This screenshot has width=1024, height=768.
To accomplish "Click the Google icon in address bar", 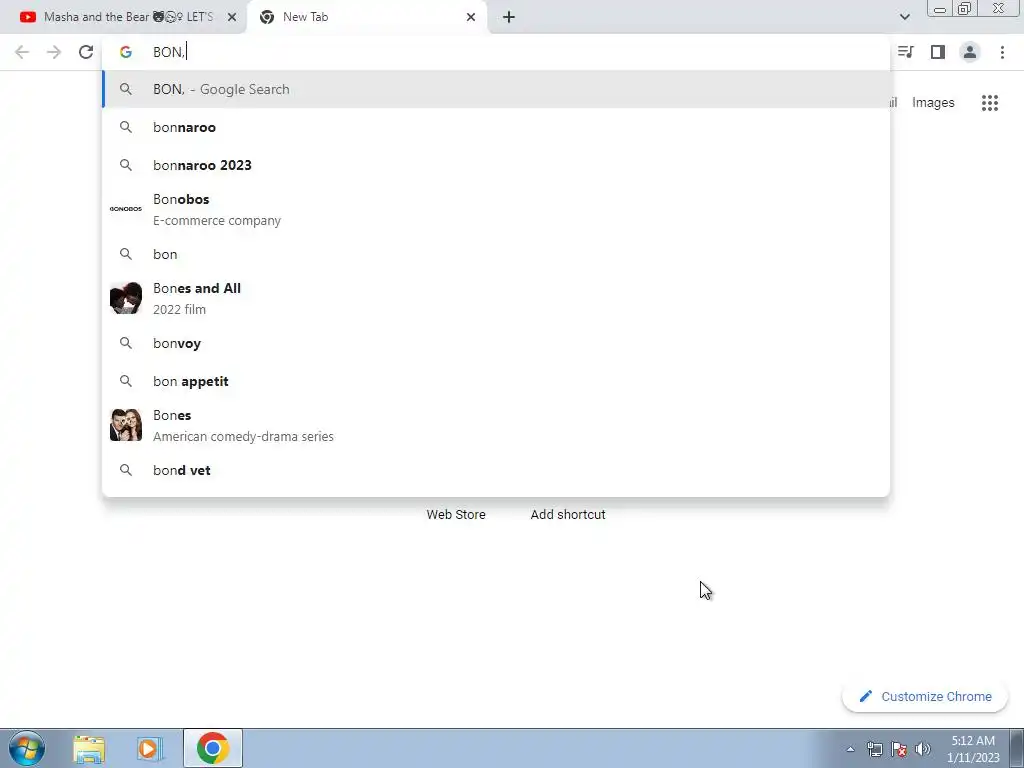I will (125, 52).
